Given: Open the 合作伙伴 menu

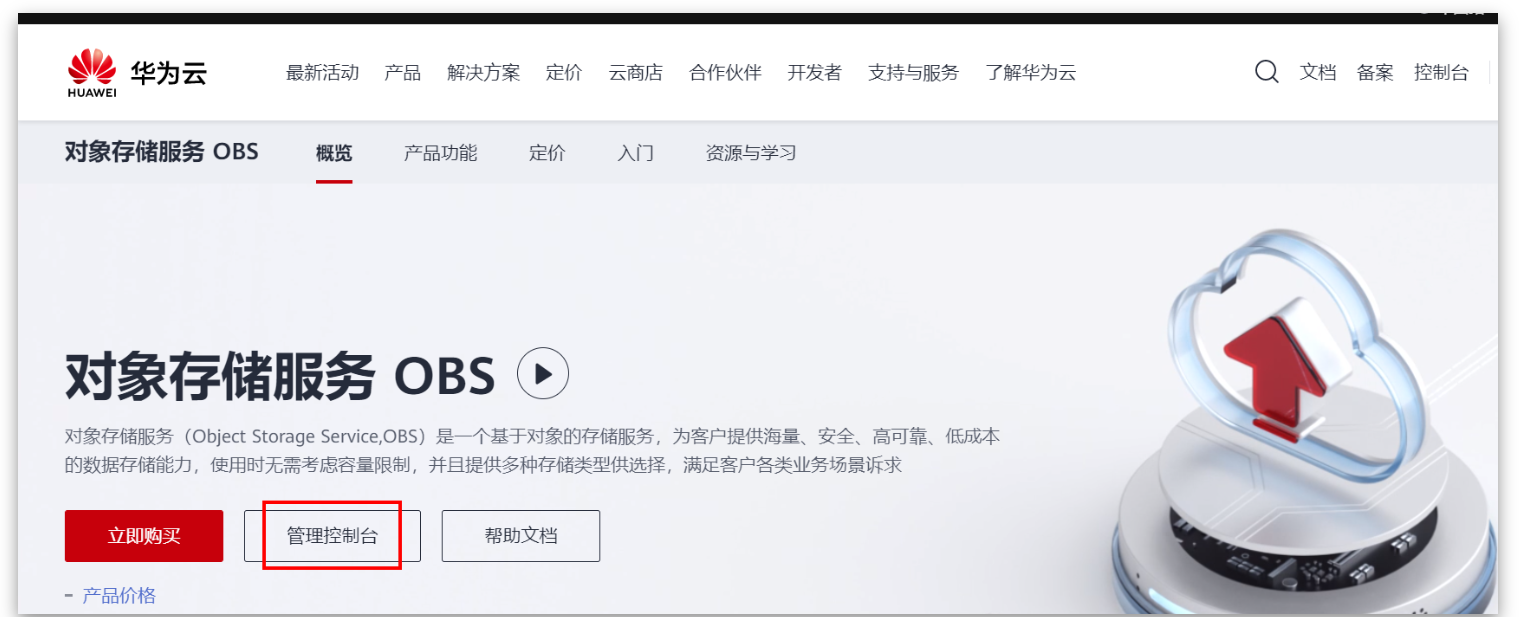Looking at the screenshot, I should 725,73.
